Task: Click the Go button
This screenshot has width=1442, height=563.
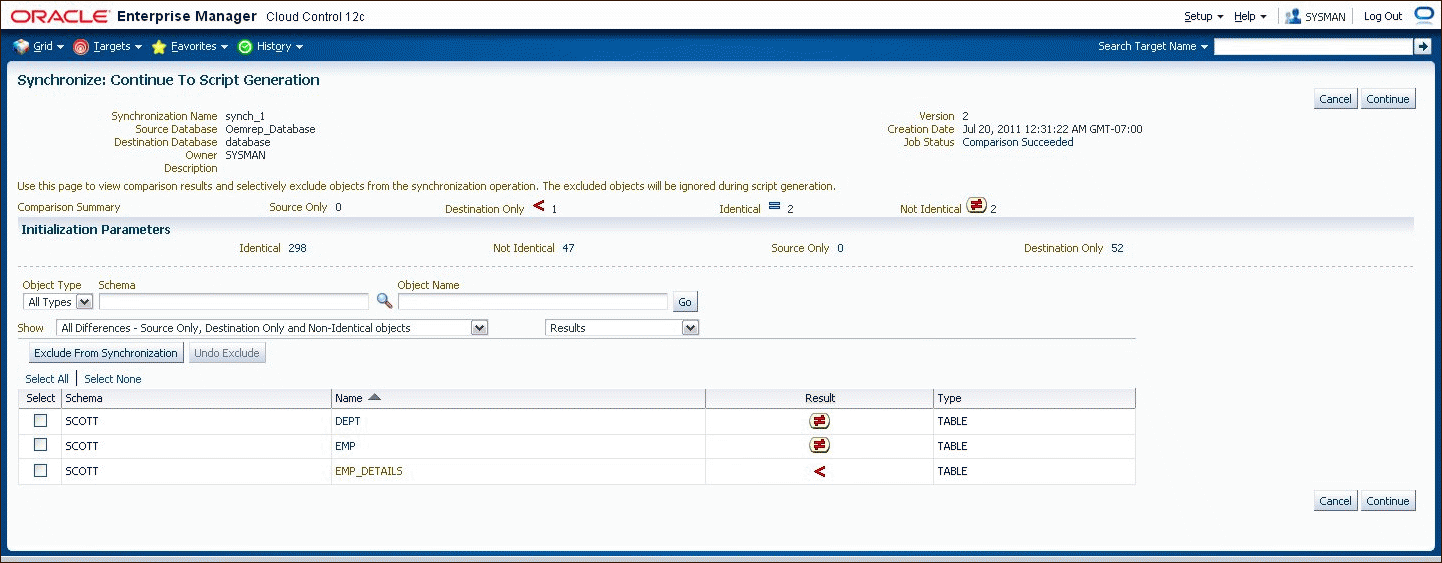Action: tap(685, 302)
